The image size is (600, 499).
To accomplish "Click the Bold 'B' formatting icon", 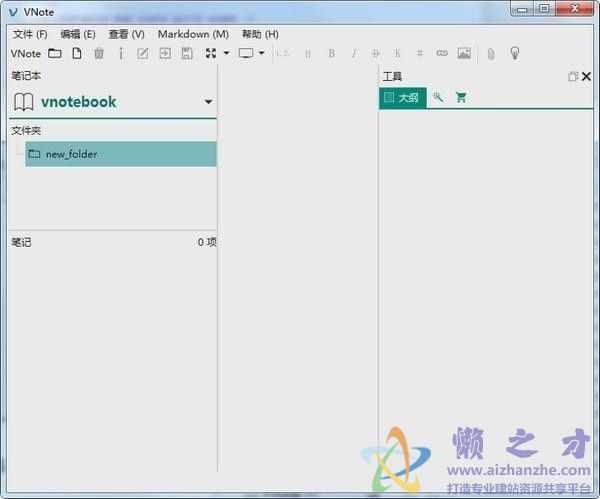I will click(331, 53).
